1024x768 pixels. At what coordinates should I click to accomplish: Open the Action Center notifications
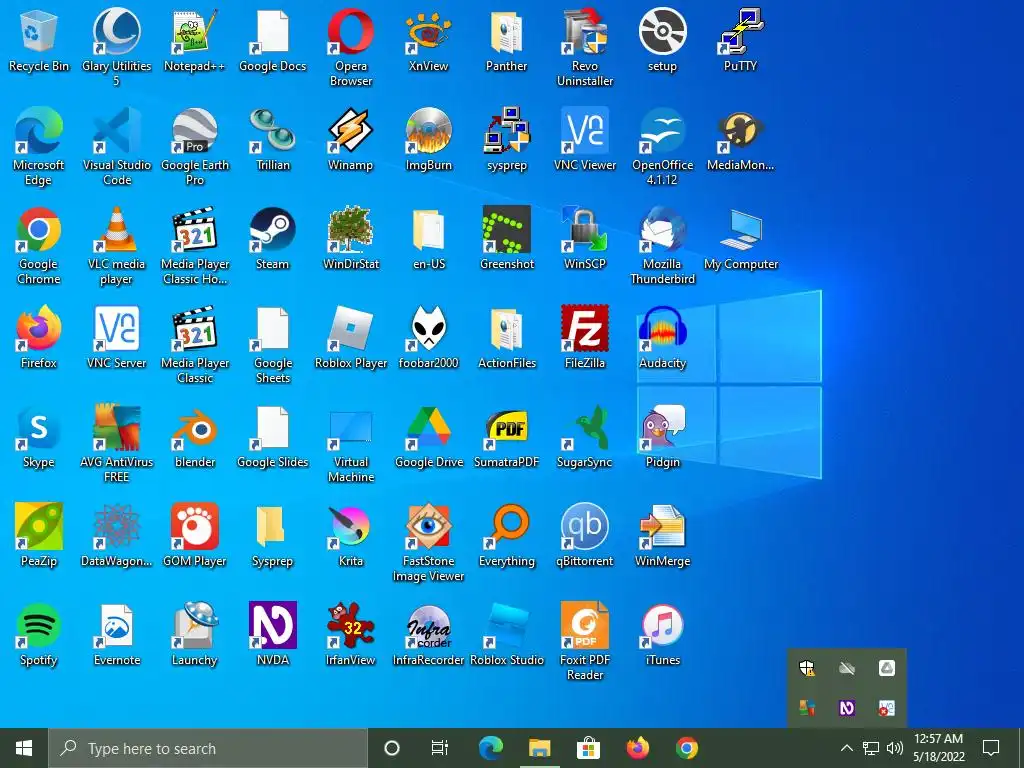click(x=991, y=748)
